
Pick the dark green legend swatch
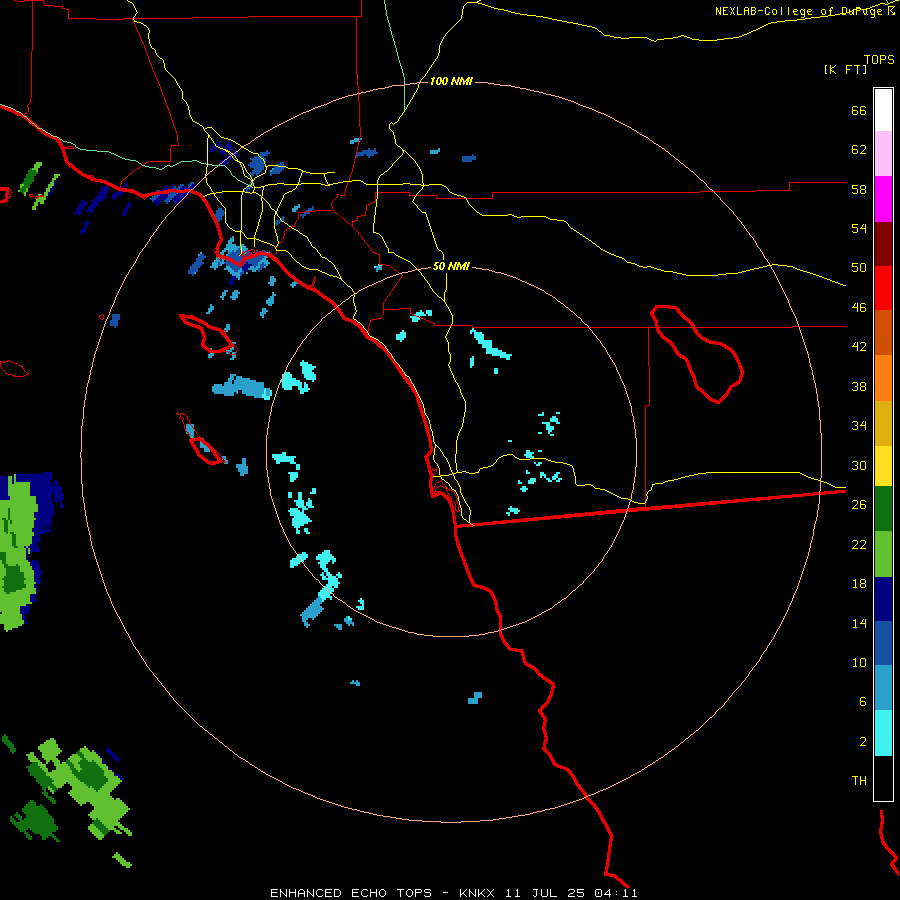(x=883, y=509)
